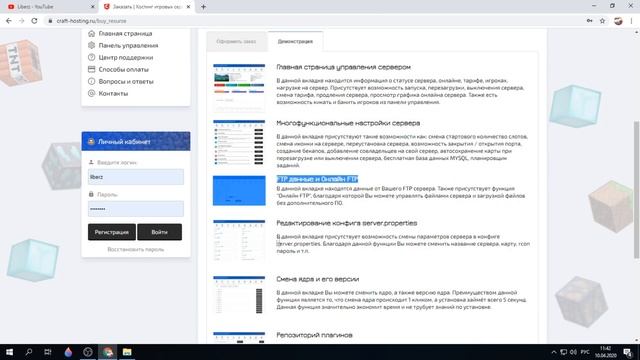
Task: Open a new browser tab
Action: tap(203, 7)
